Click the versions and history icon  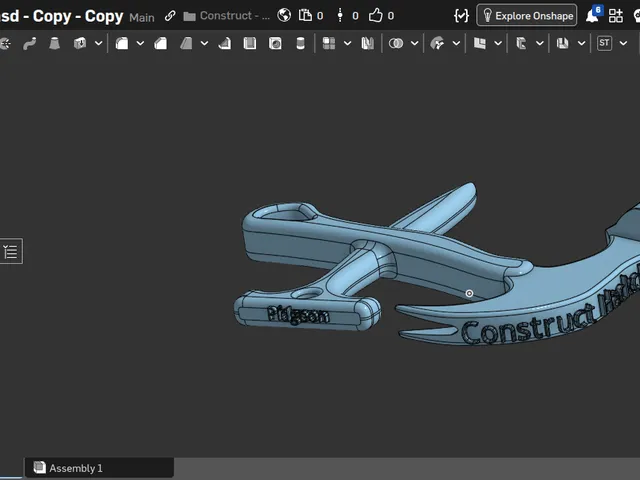pos(340,16)
